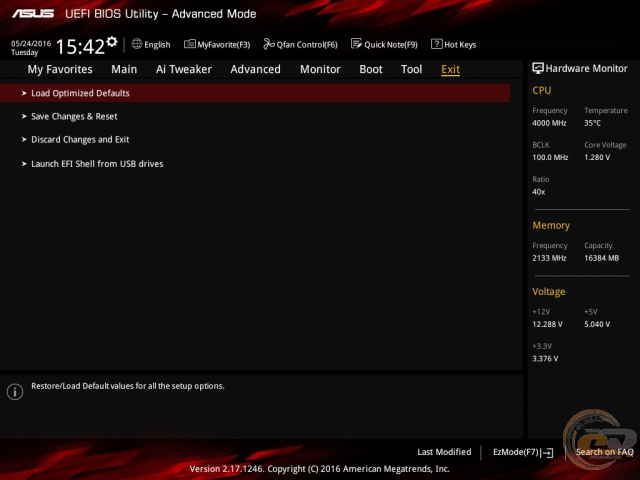Open Quick Note(F9) label
This screenshot has height=480, width=640.
[391, 45]
